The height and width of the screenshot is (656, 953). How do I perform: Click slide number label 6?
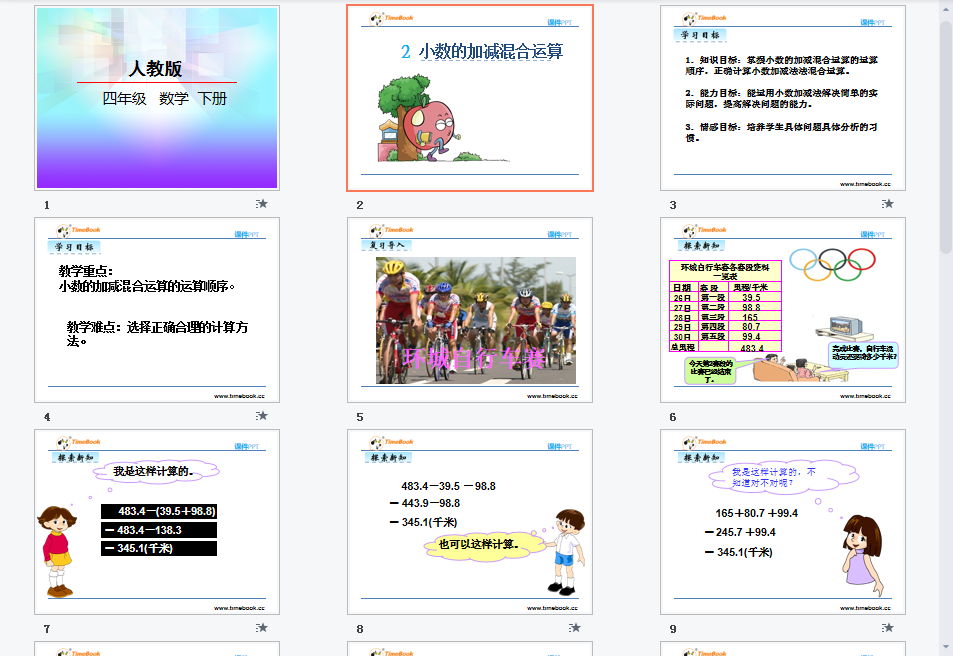pos(673,417)
